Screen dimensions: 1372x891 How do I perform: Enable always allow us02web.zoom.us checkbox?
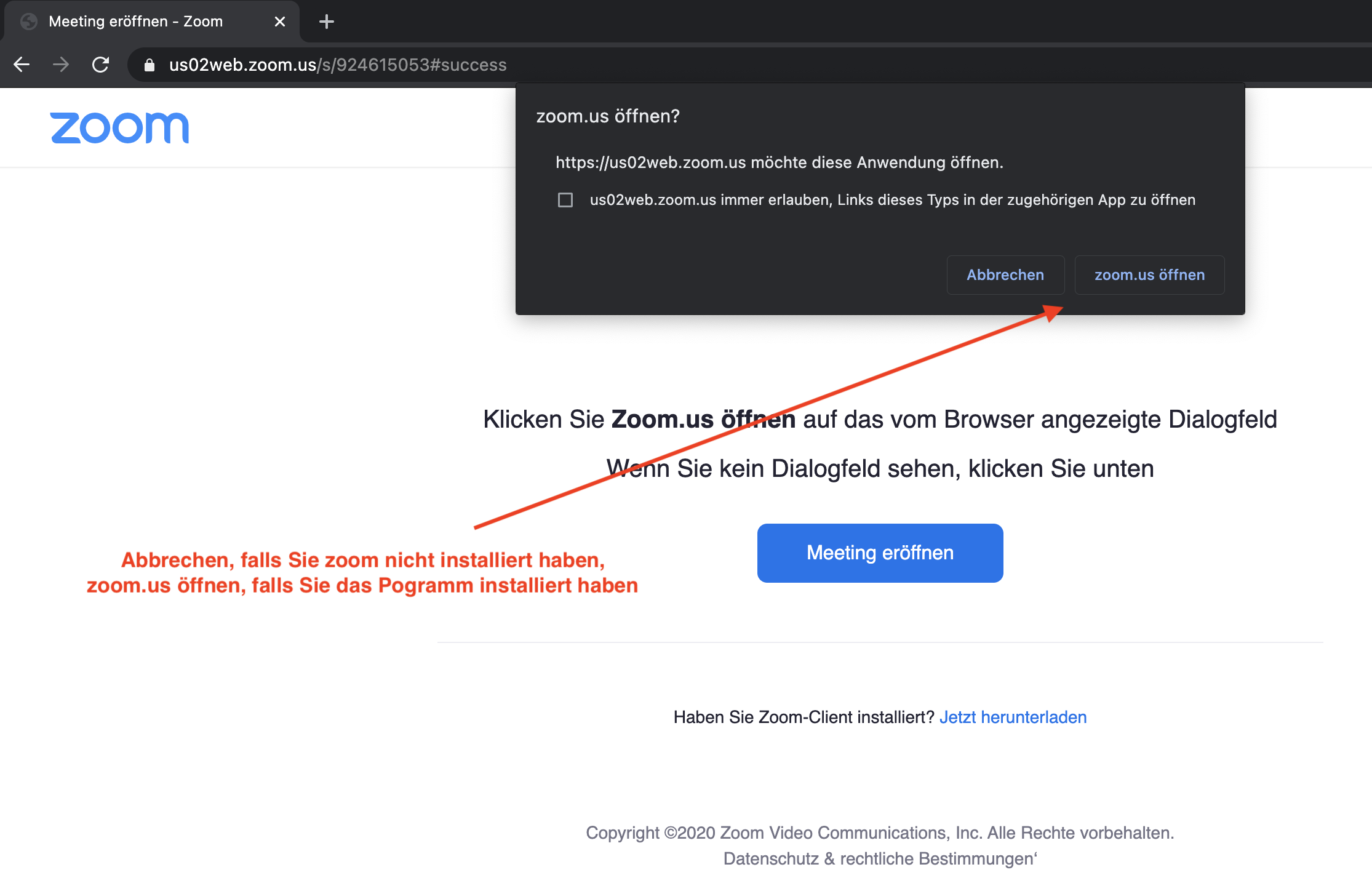[x=565, y=200]
